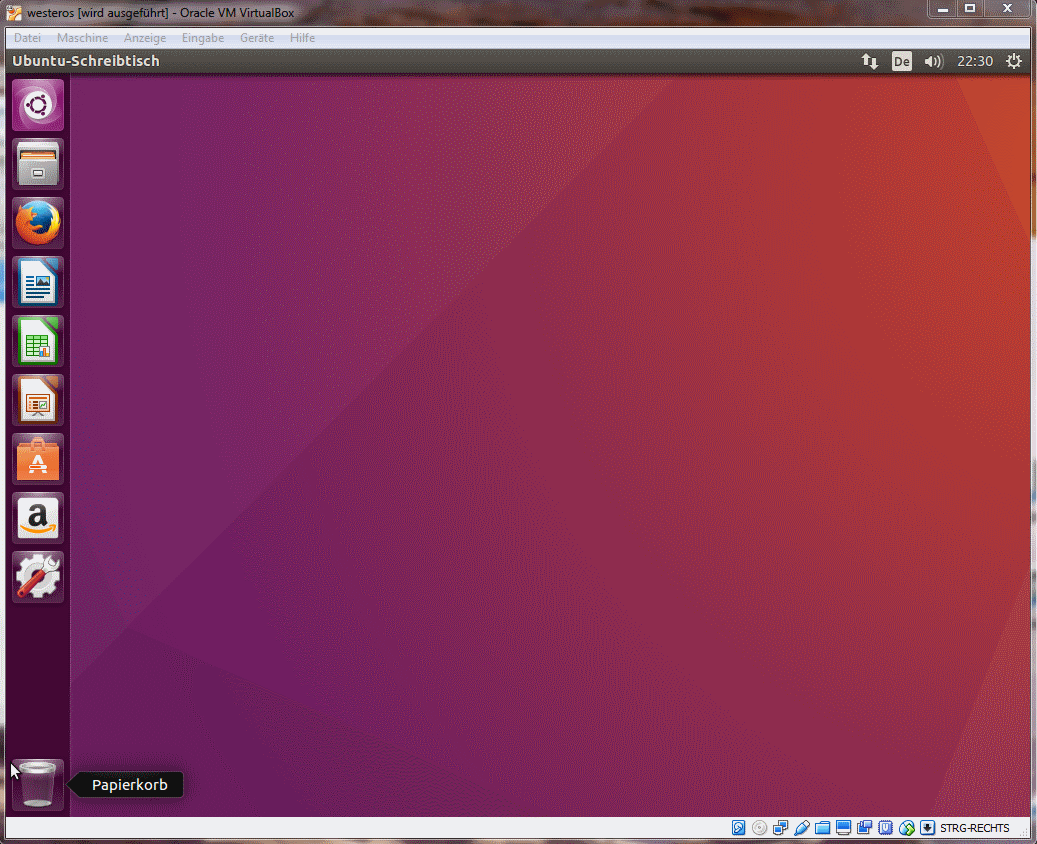Screen dimensions: 1037x844
Task: Open the Ubuntu Software store
Action: click(x=38, y=459)
